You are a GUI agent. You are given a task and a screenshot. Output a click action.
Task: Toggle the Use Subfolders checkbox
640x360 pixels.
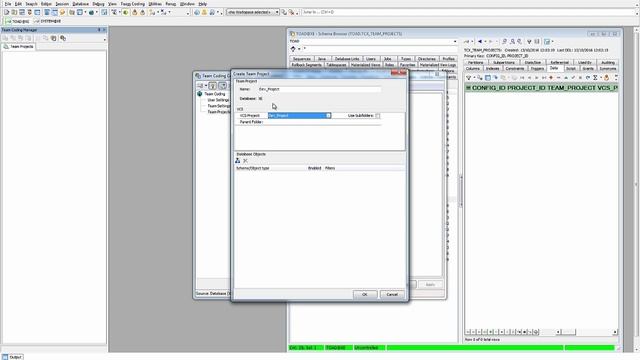coord(378,116)
